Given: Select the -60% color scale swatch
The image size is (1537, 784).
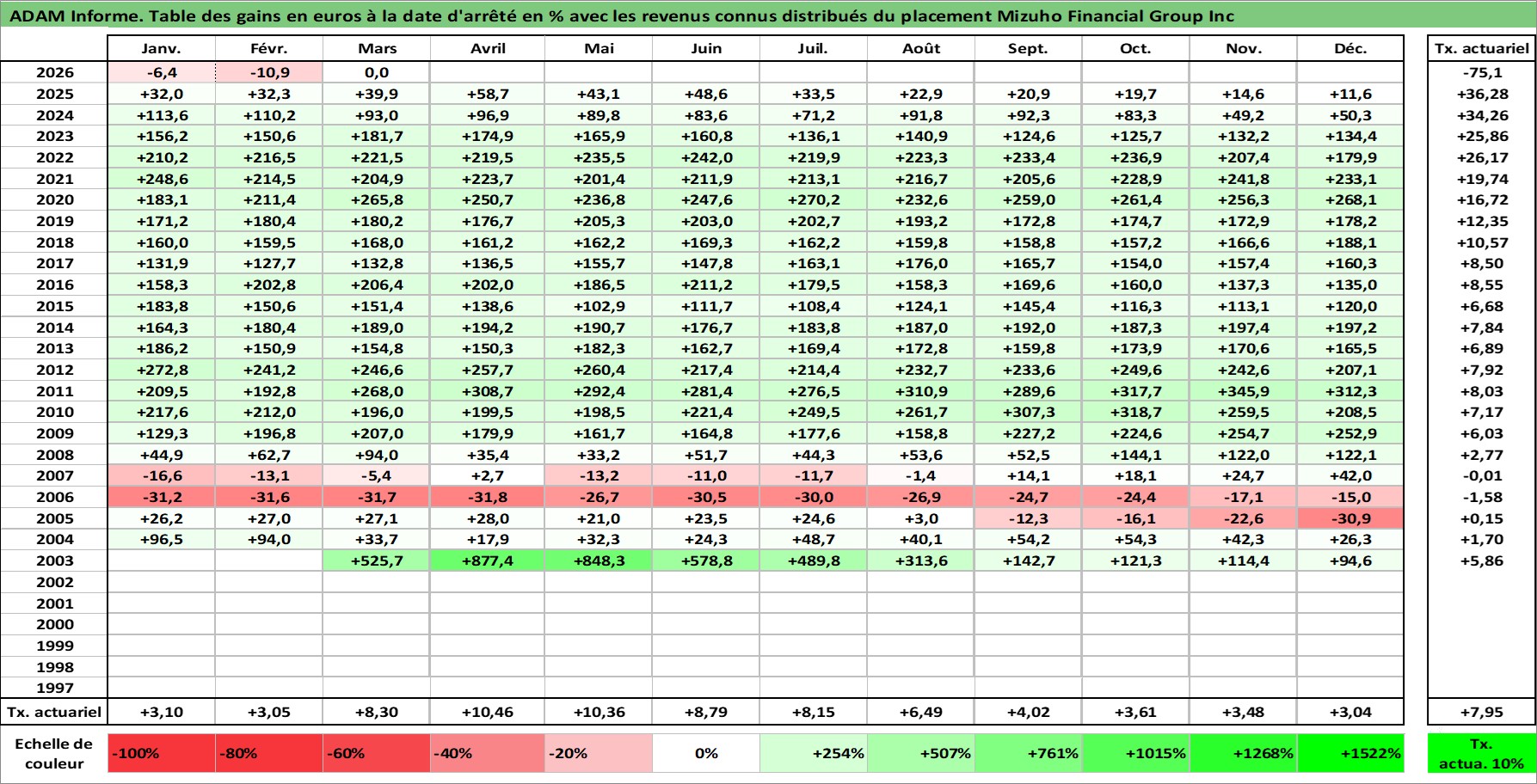Looking at the screenshot, I should [x=376, y=753].
